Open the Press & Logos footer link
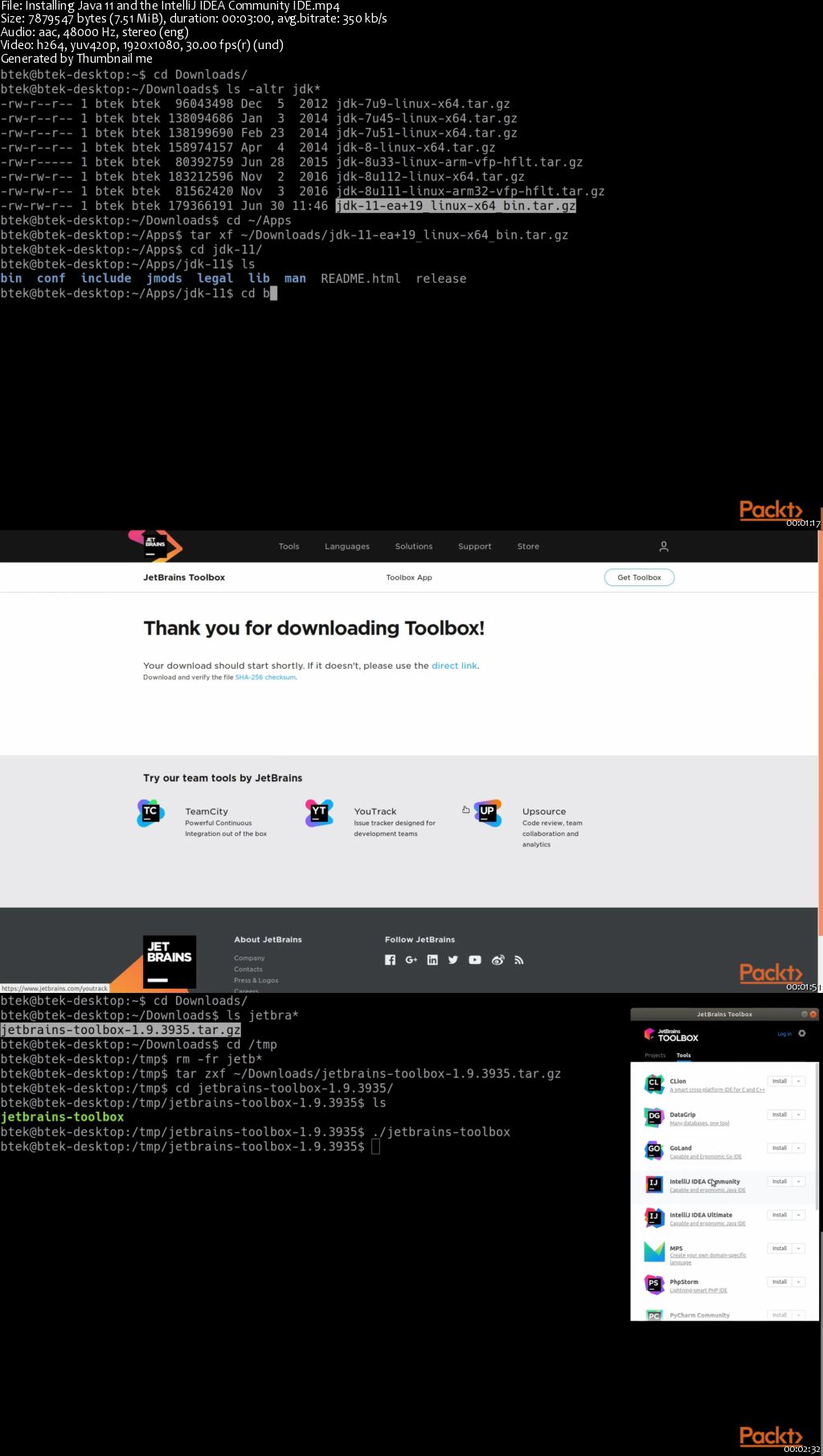823x1456 pixels. tap(256, 981)
